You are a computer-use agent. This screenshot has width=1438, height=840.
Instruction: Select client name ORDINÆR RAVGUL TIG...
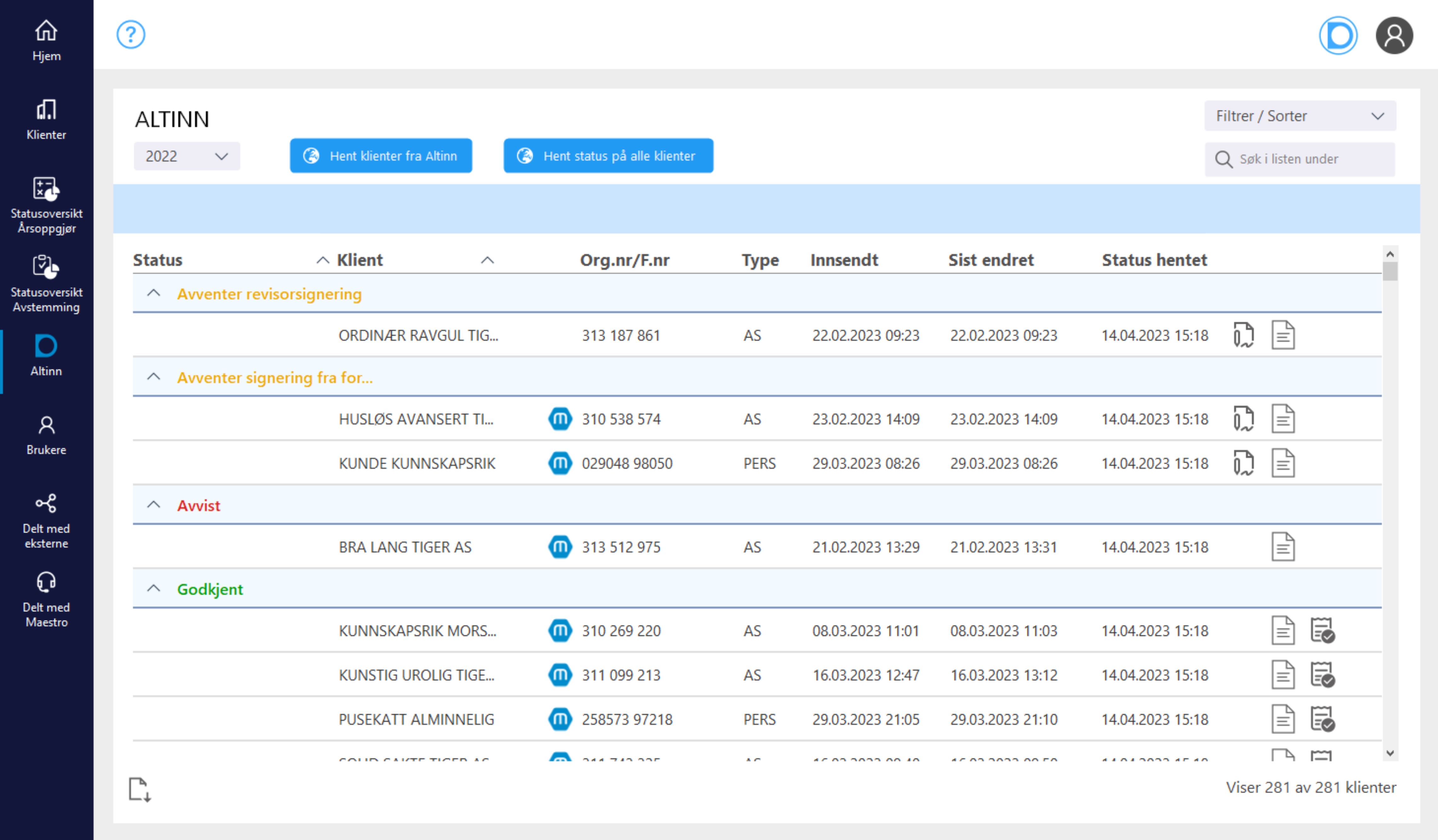click(x=418, y=335)
